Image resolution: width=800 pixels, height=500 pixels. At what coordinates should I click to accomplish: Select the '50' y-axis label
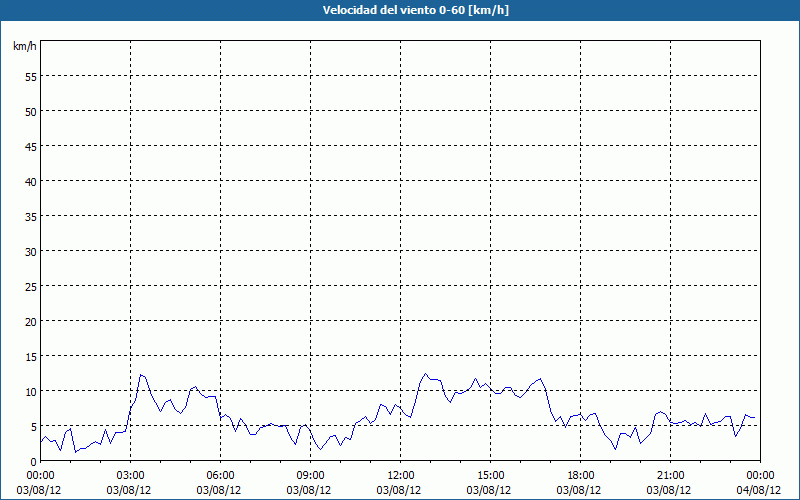31,111
